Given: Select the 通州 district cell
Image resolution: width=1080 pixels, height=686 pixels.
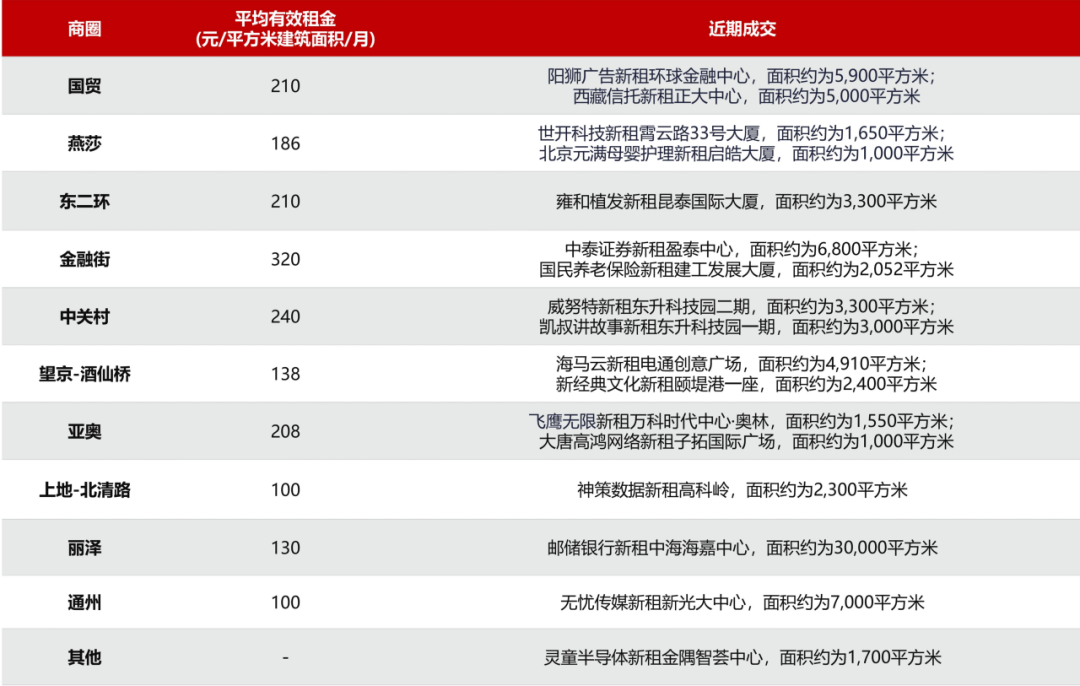Looking at the screenshot, I should coord(85,602).
